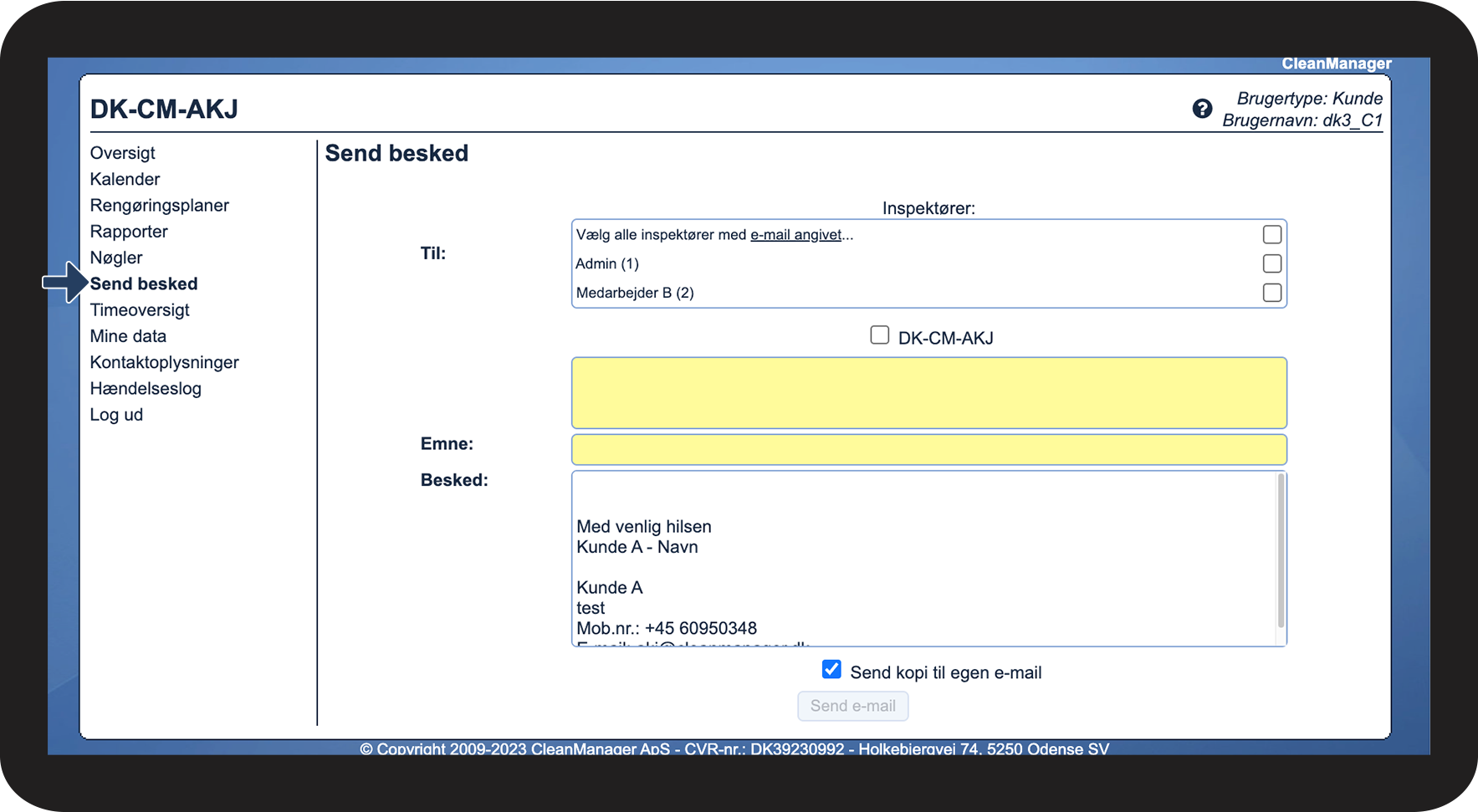Return to Oversigt
The height and width of the screenshot is (812, 1478).
tap(122, 153)
